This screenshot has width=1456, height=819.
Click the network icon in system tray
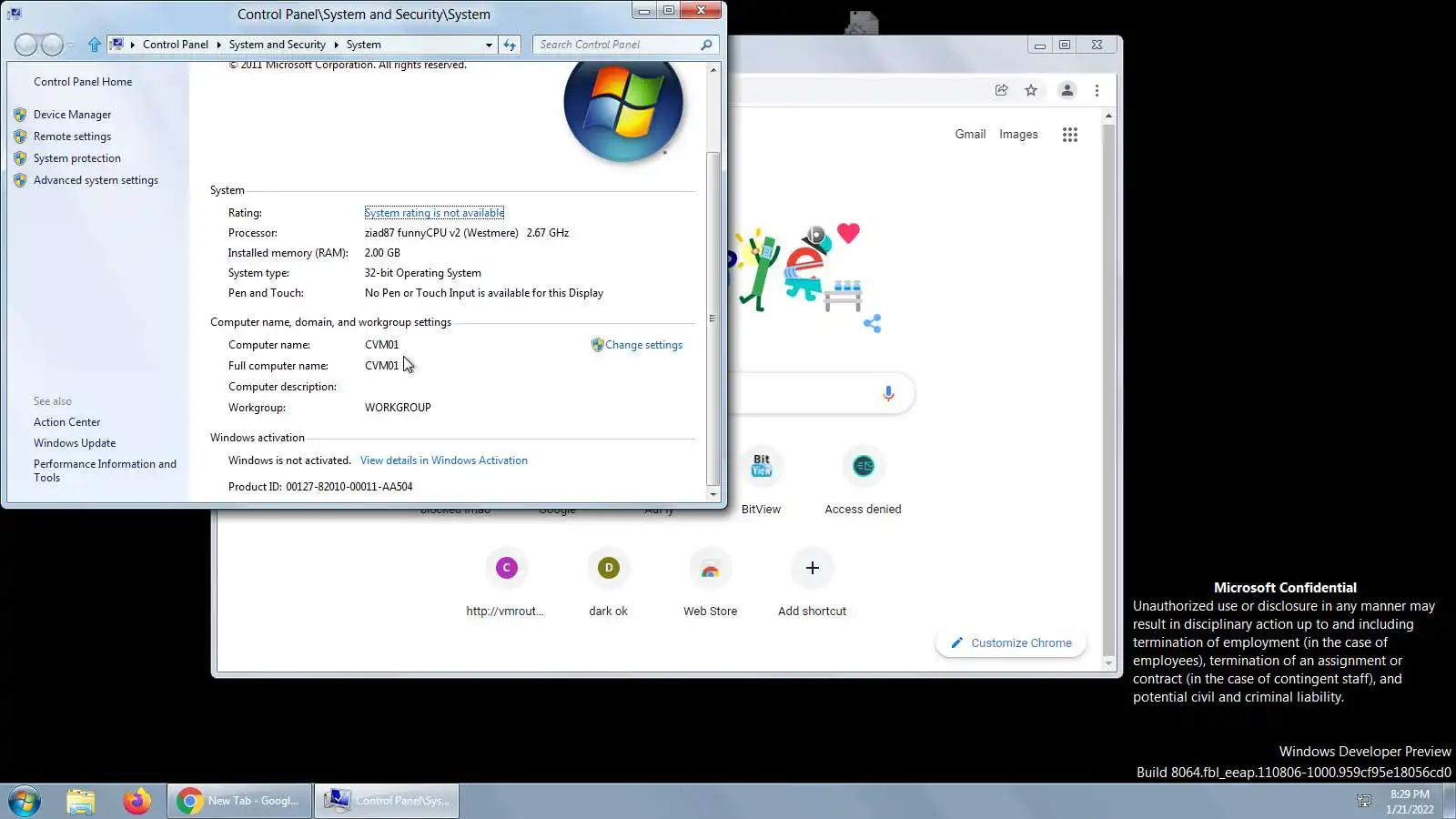(x=1364, y=802)
